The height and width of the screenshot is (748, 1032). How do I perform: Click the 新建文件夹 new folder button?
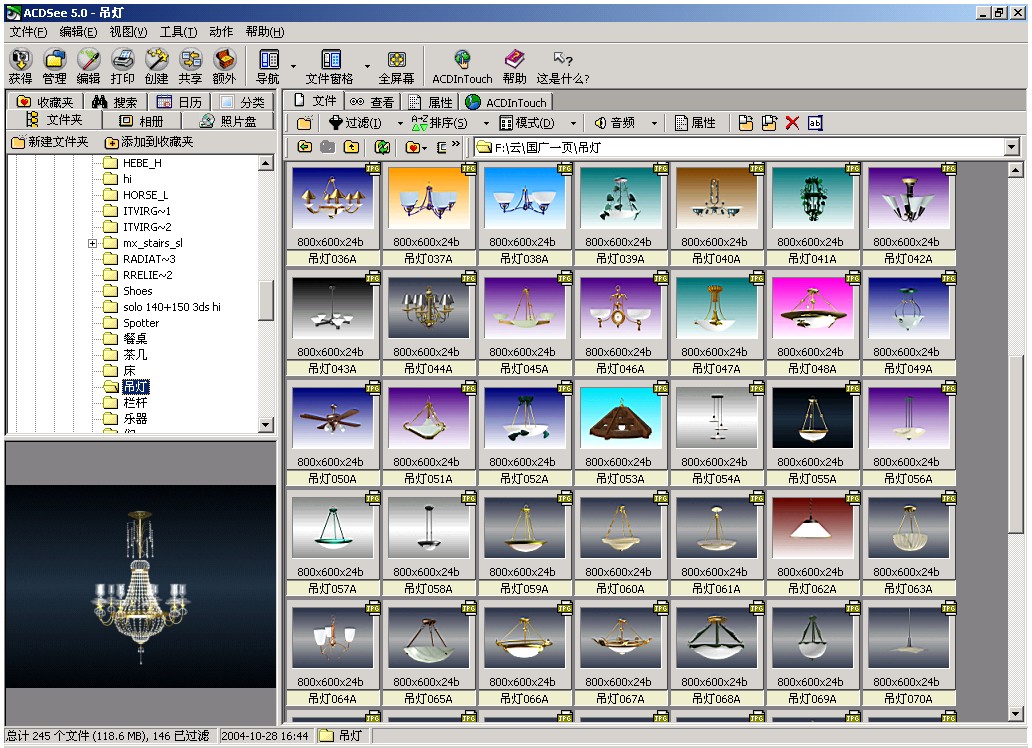click(50, 142)
